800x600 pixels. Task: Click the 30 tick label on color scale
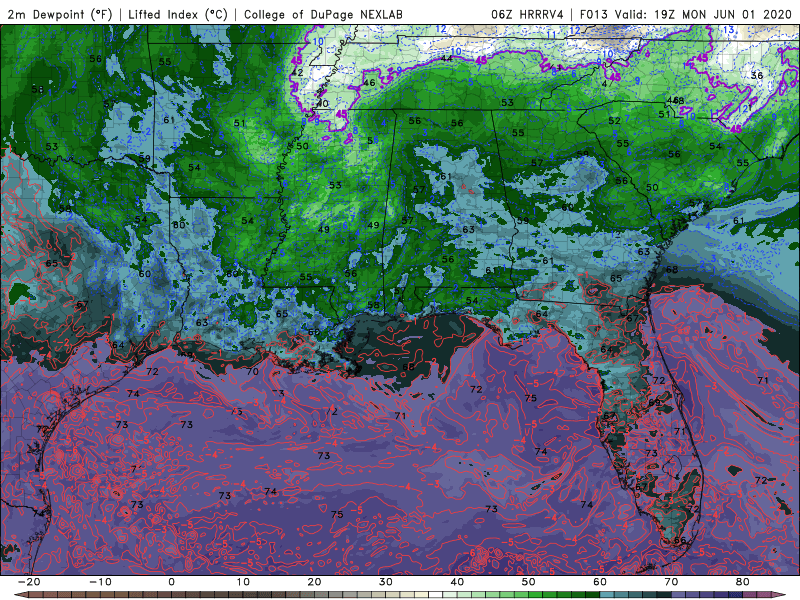click(386, 582)
